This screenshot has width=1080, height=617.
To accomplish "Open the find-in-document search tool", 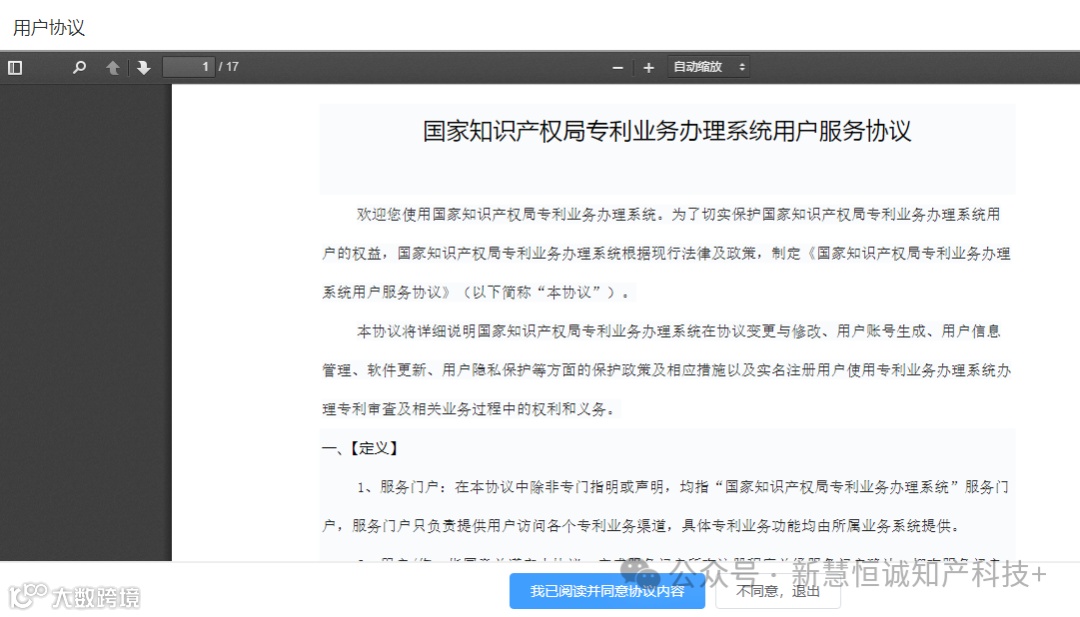I will pyautogui.click(x=79, y=67).
